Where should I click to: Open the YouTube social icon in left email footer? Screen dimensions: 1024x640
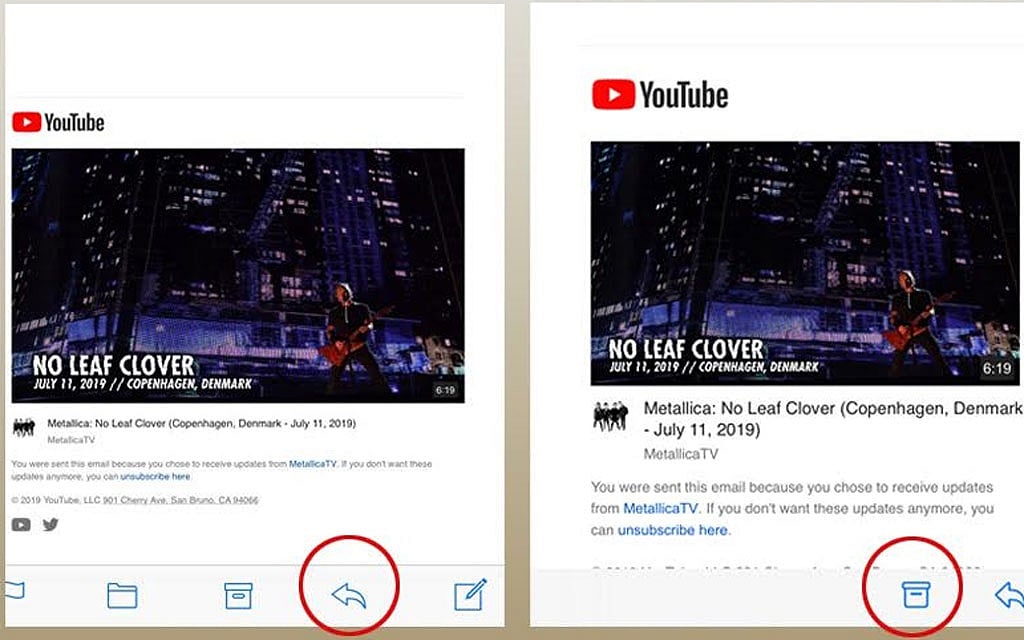[x=21, y=524]
